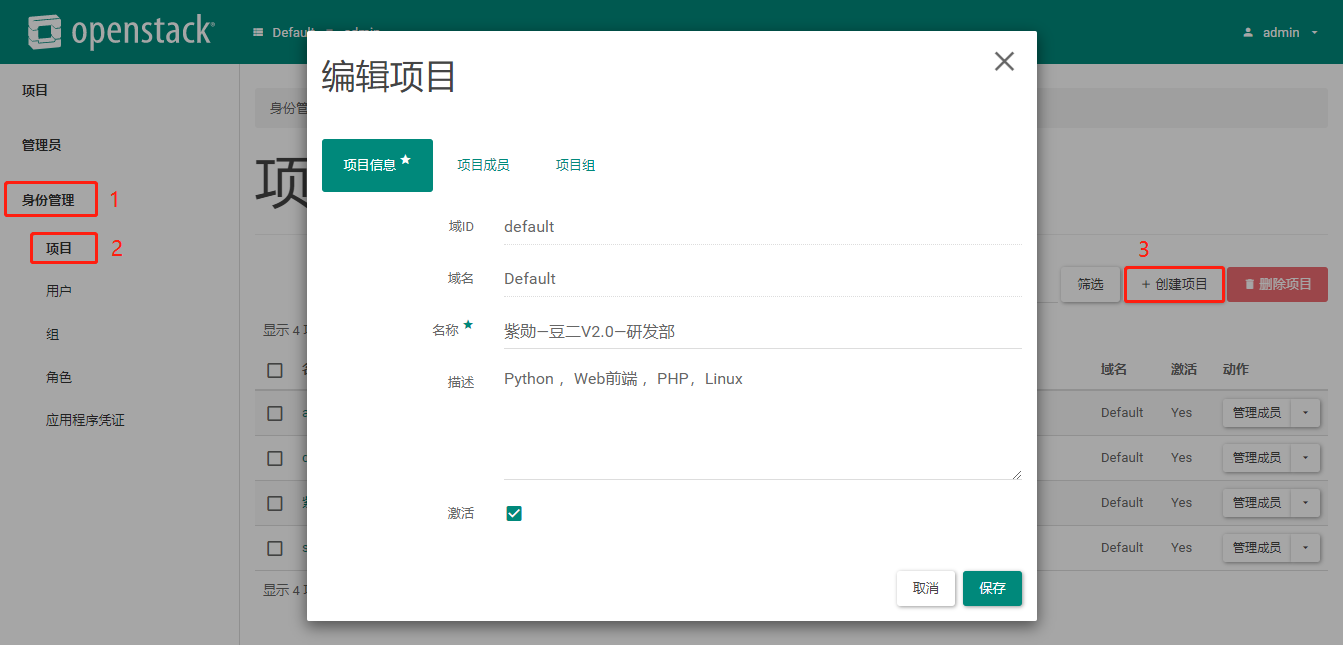
Task: Uncheck the 激活 checkbox
Action: [x=514, y=513]
